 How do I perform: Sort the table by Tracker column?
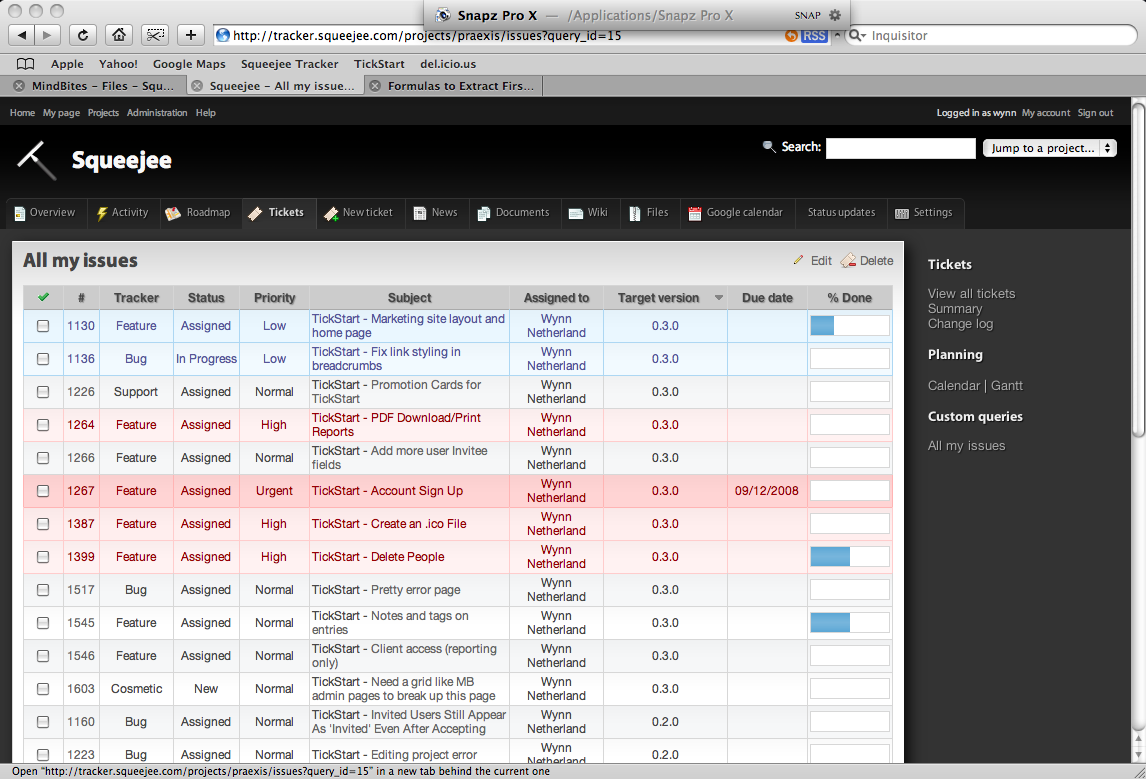[x=136, y=297]
